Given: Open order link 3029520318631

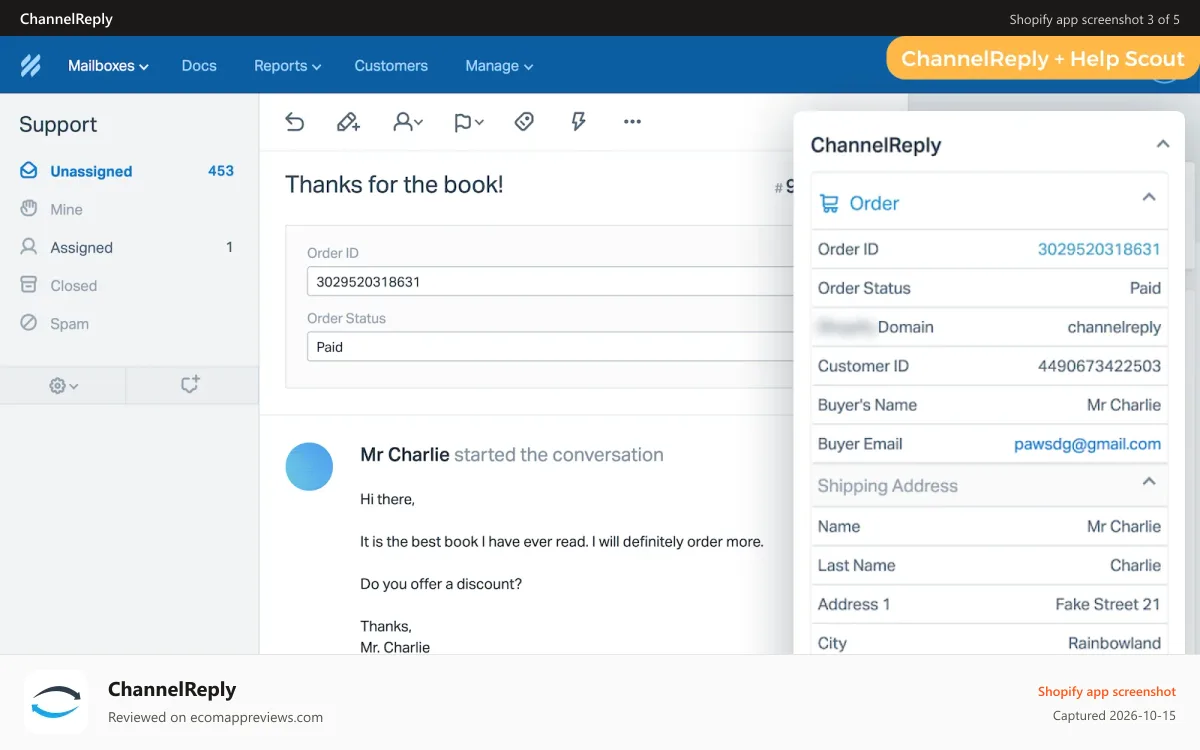Looking at the screenshot, I should [x=1099, y=249].
